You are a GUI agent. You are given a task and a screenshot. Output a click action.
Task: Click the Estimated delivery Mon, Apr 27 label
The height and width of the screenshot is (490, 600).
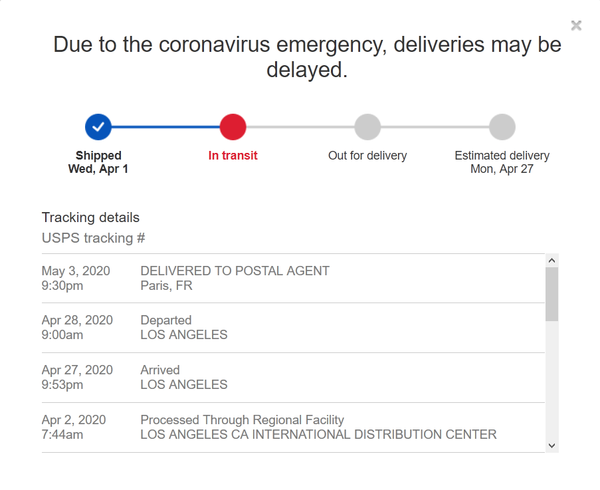[x=502, y=162]
